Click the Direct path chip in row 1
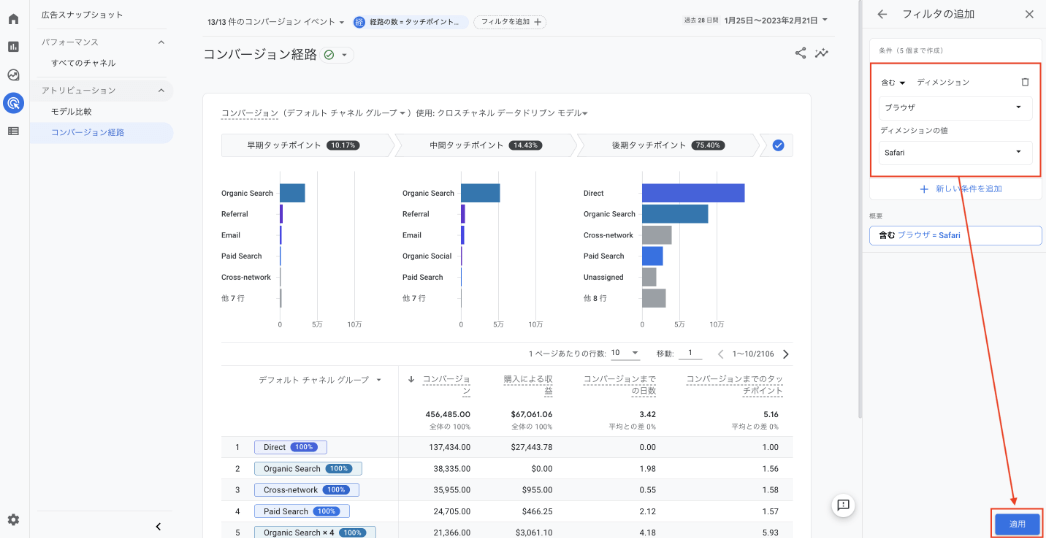 click(290, 447)
